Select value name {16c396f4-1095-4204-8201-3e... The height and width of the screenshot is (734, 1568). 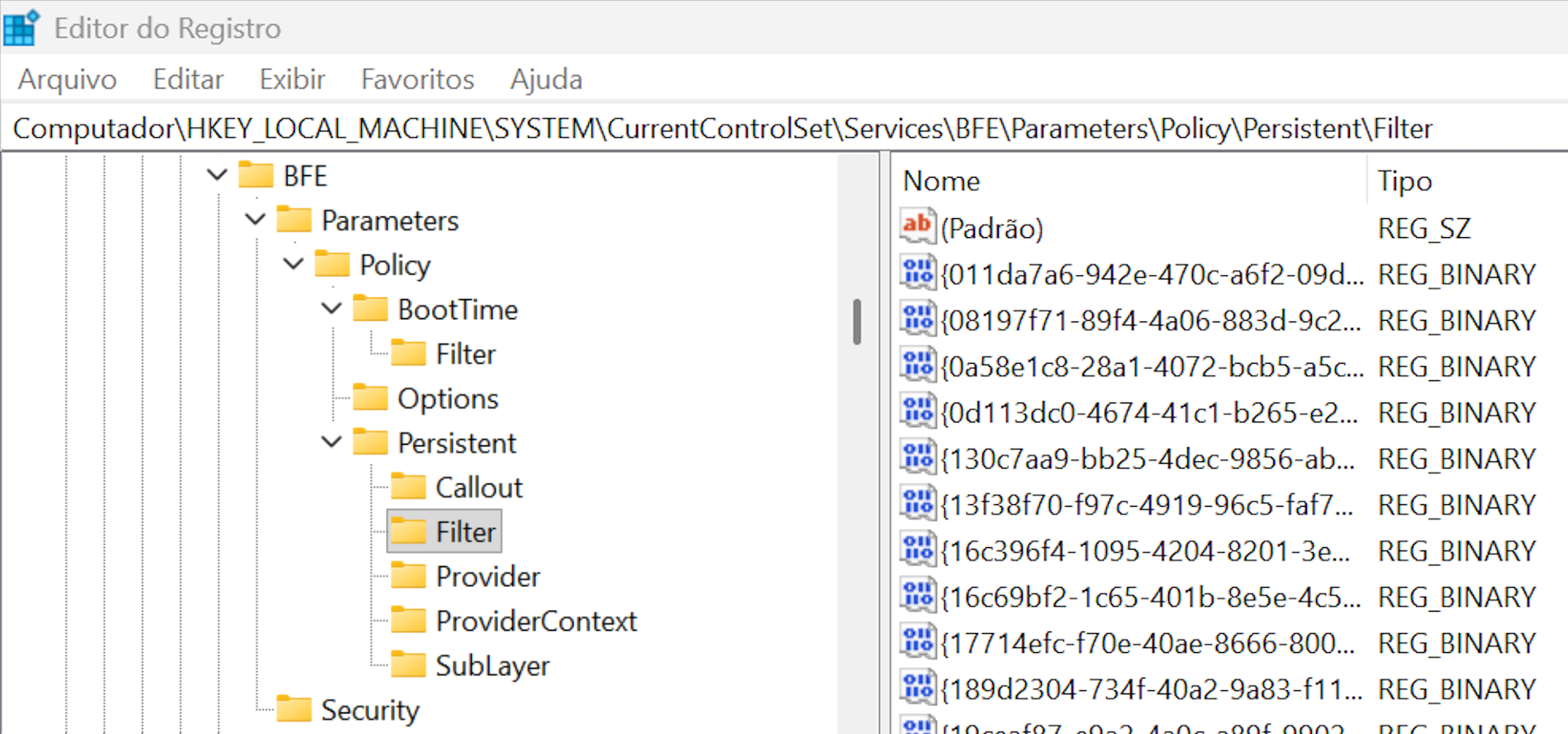1145,551
